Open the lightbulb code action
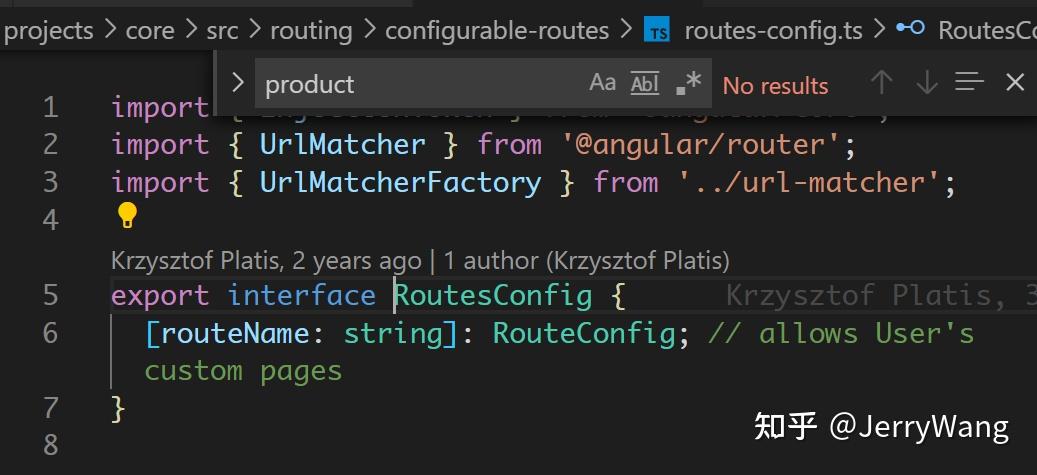Viewport: 1037px width, 475px height. (x=126, y=216)
